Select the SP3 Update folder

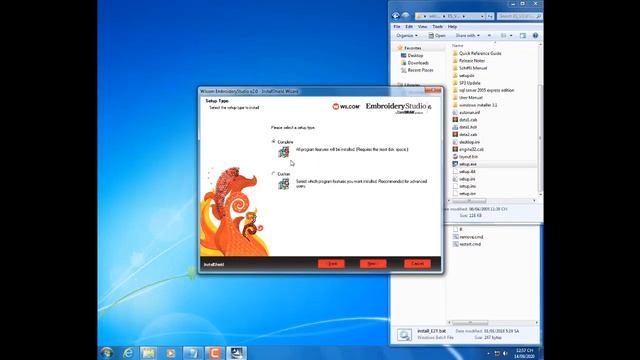469,83
